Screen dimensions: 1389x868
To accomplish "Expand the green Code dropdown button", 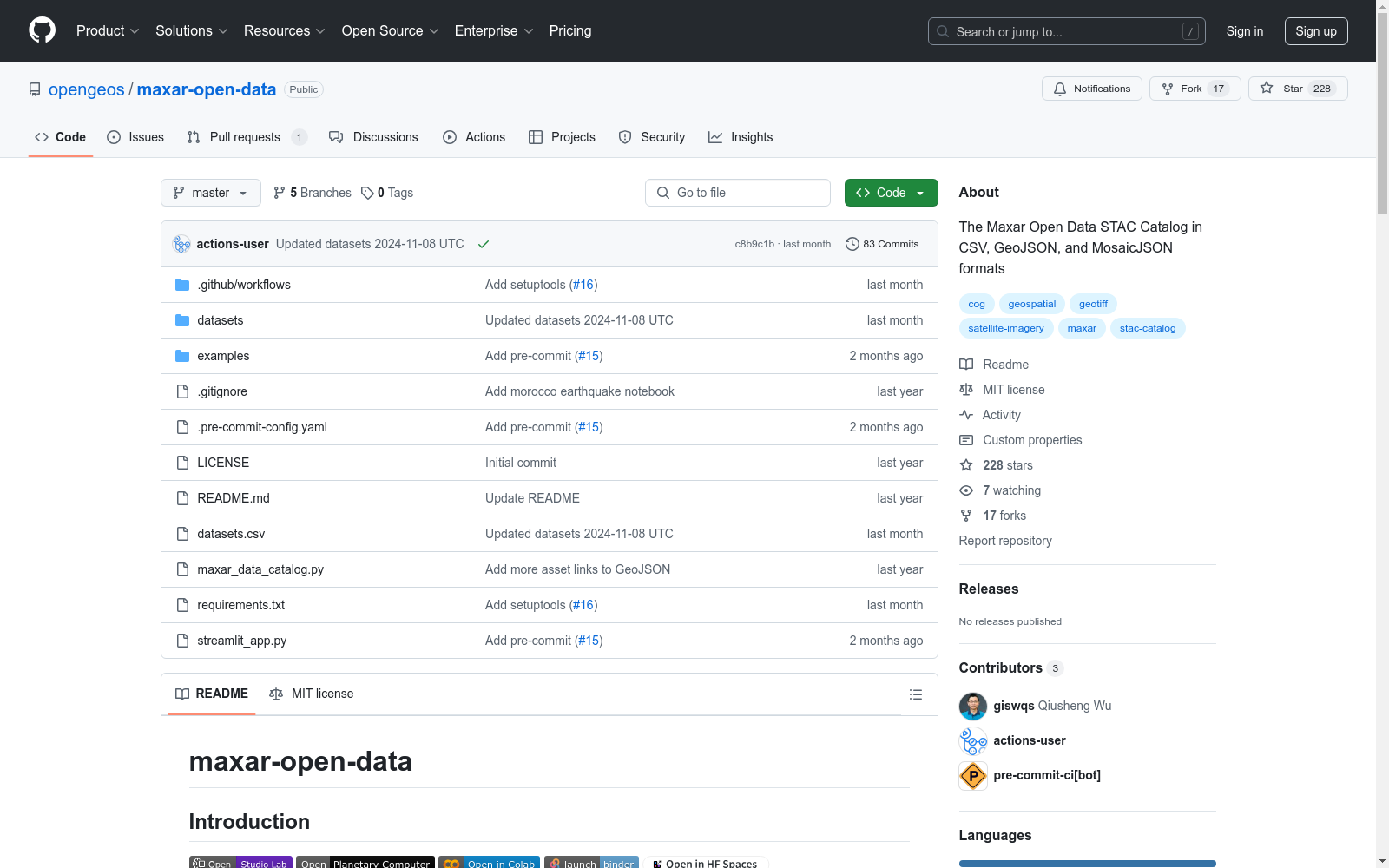I will 891,193.
